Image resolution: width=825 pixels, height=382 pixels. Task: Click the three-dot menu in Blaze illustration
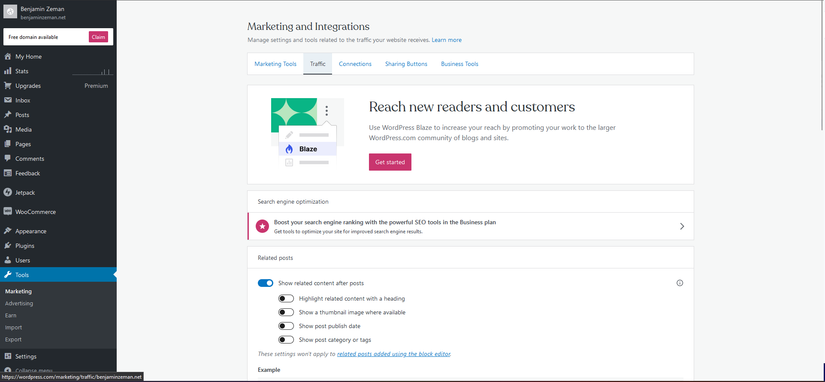[x=327, y=110]
